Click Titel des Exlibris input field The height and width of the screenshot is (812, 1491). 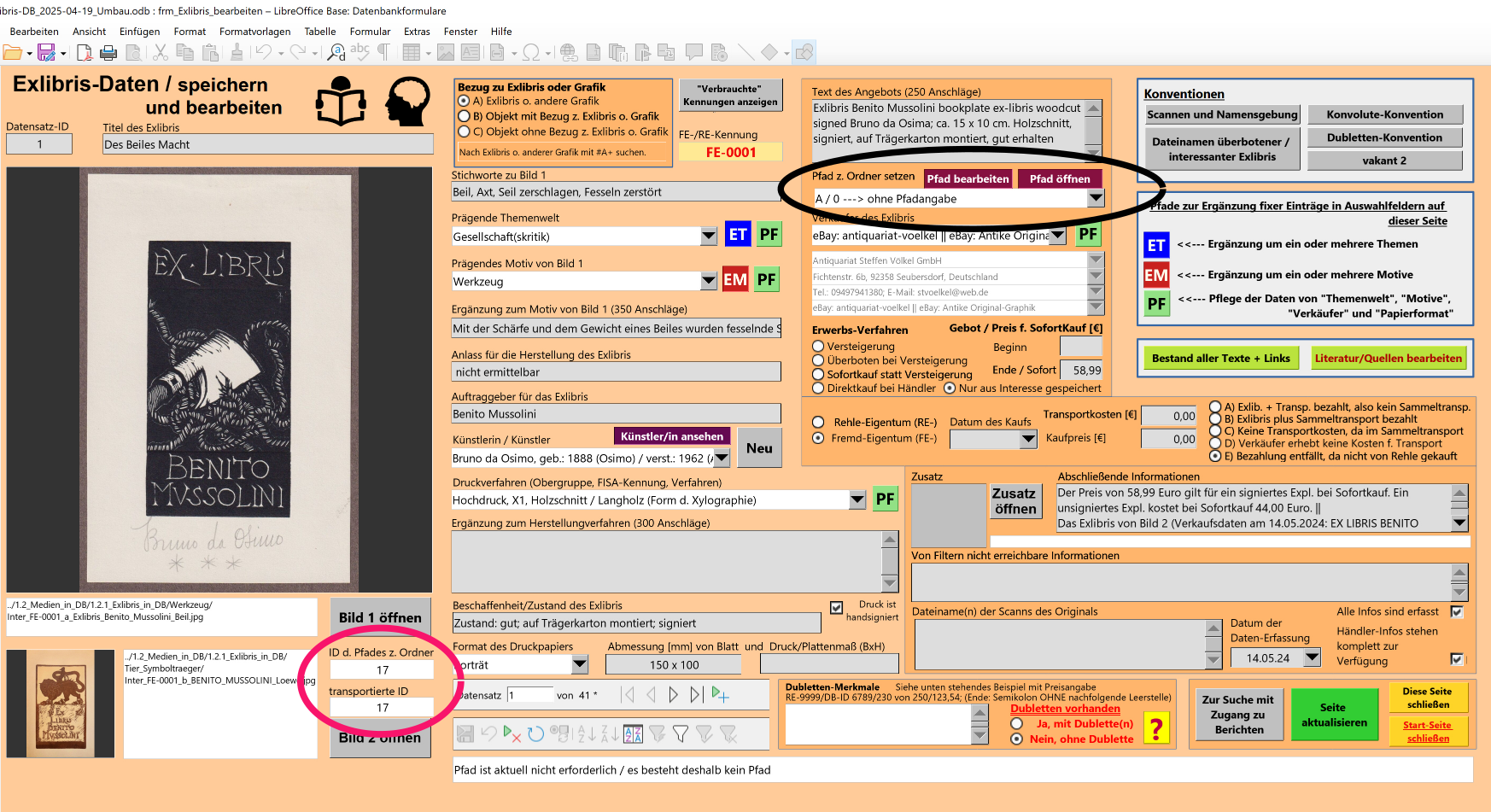(x=268, y=144)
